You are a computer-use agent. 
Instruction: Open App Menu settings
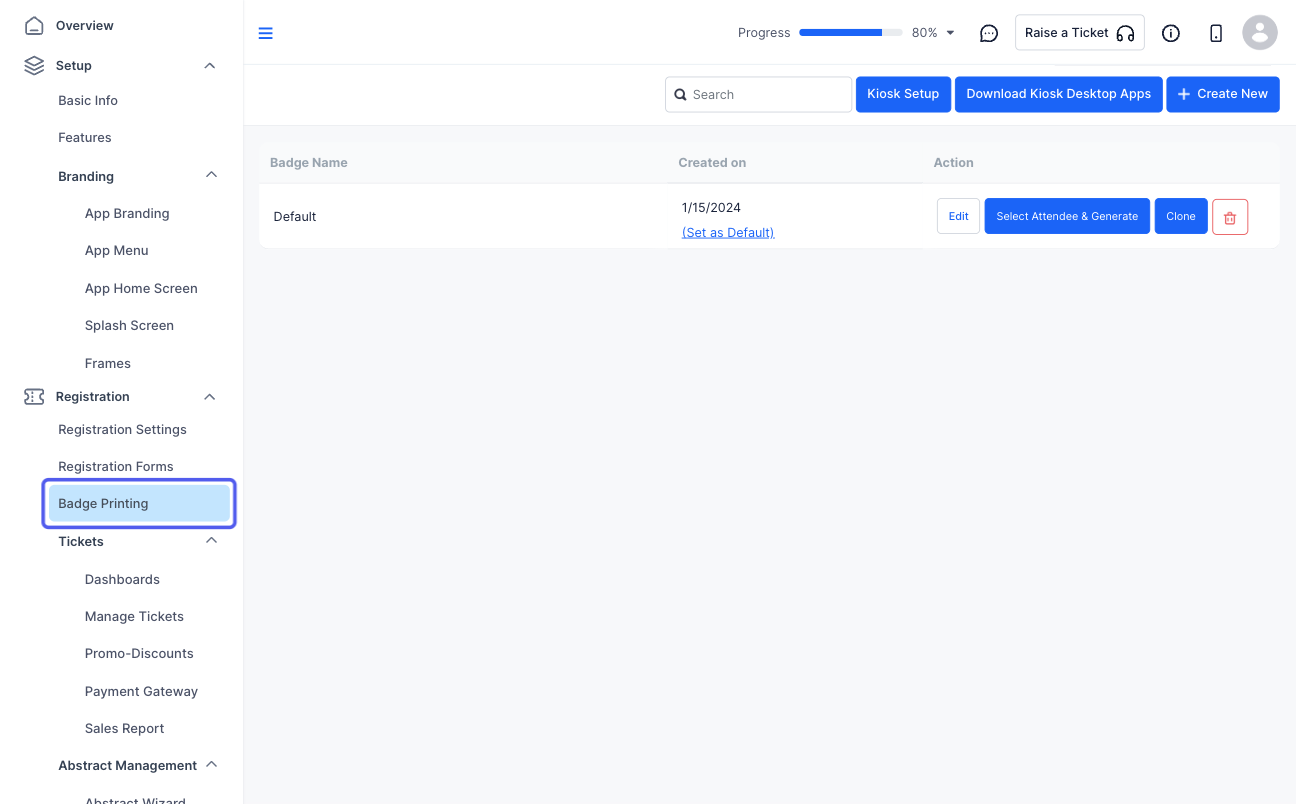click(x=117, y=251)
